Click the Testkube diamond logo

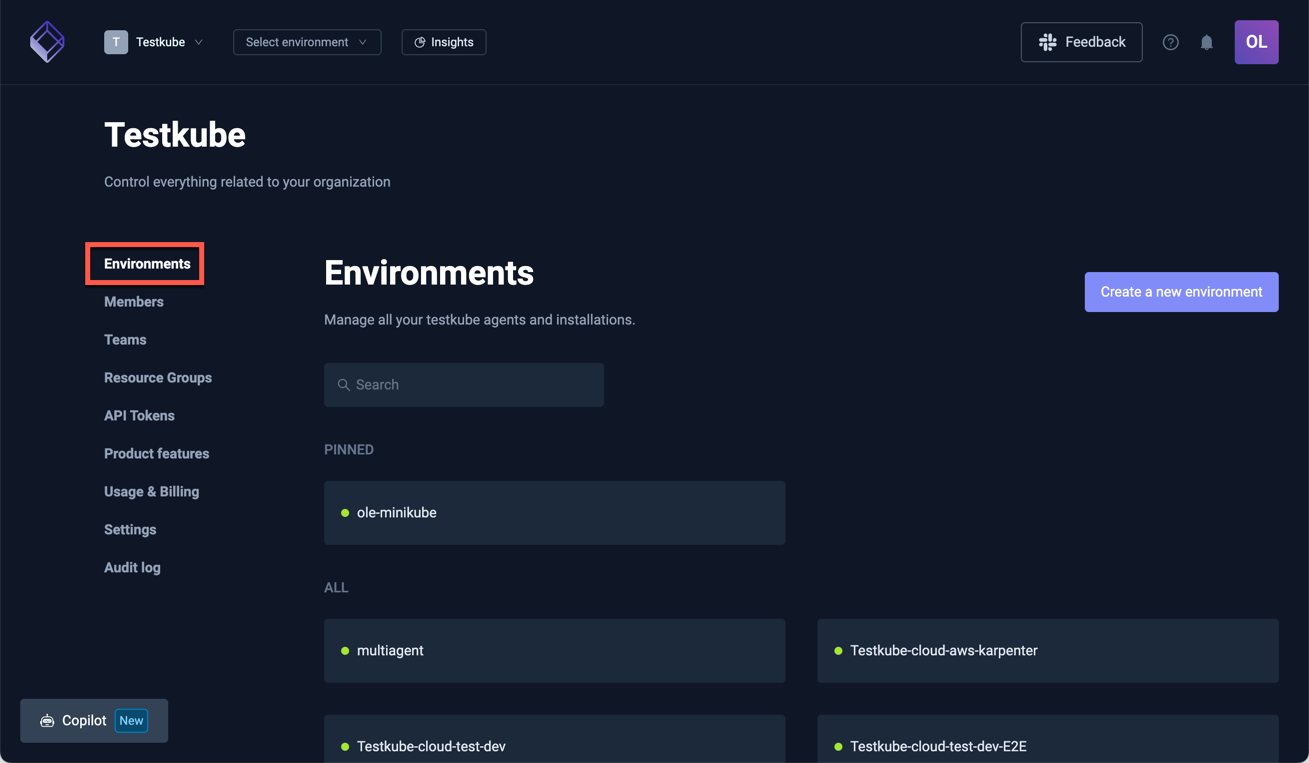(47, 41)
